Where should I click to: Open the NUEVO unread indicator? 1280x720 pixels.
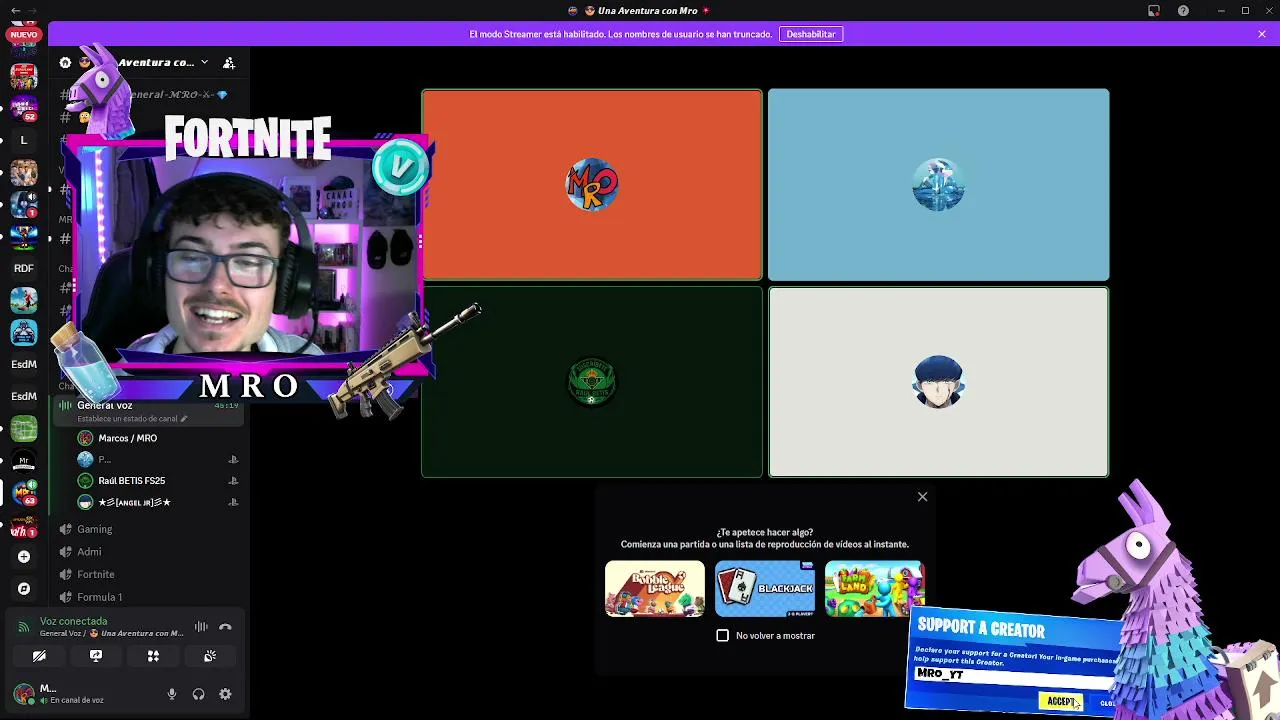tap(24, 34)
